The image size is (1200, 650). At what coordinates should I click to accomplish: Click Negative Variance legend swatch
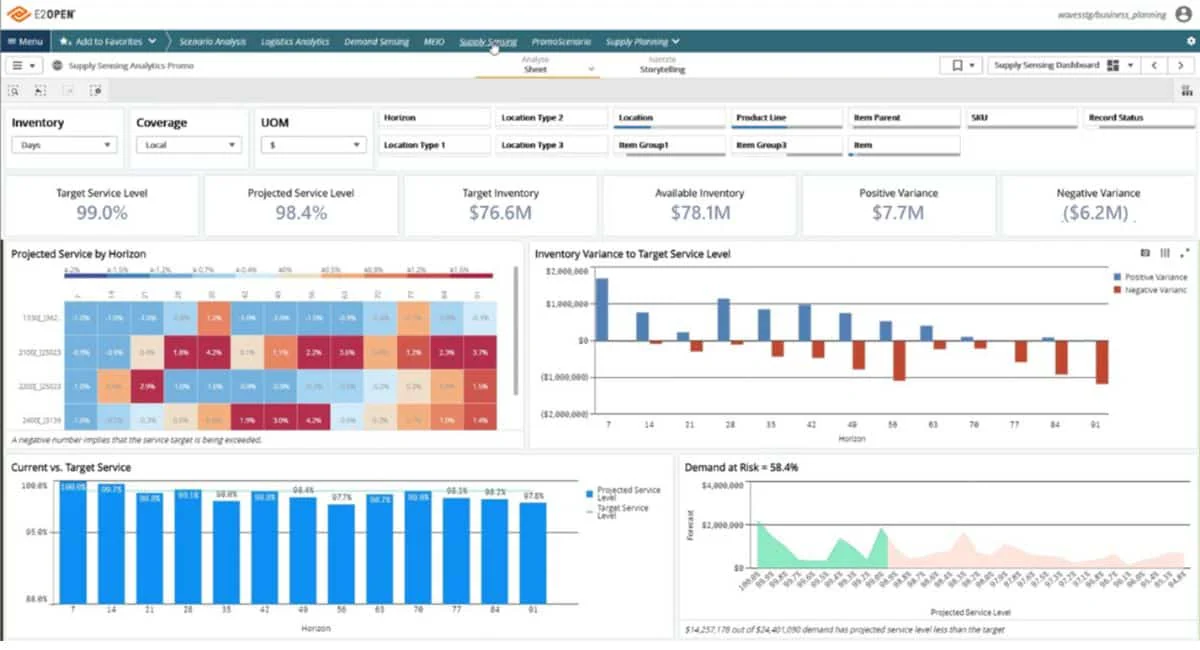[1117, 290]
